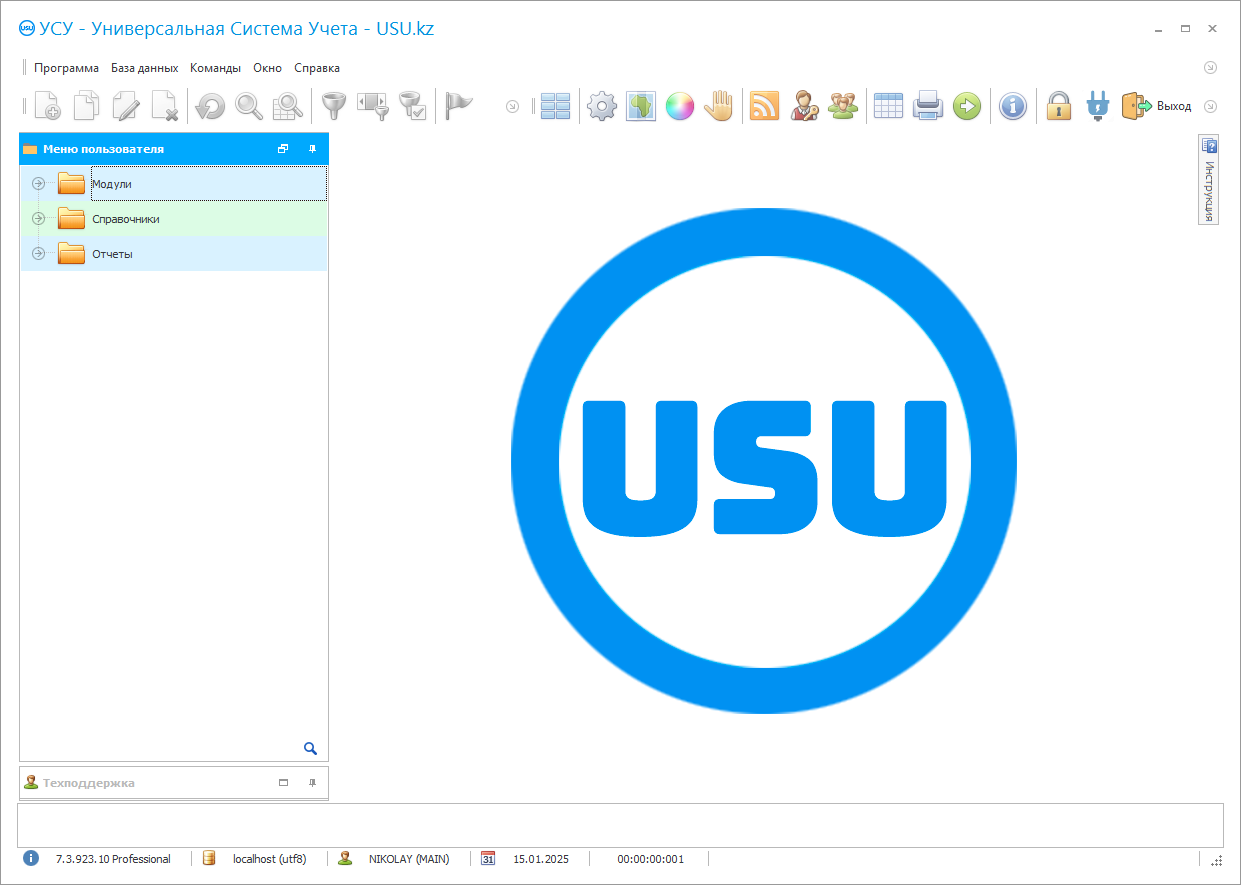
Task: Click the table search magnifier icon
Action: 288,106
